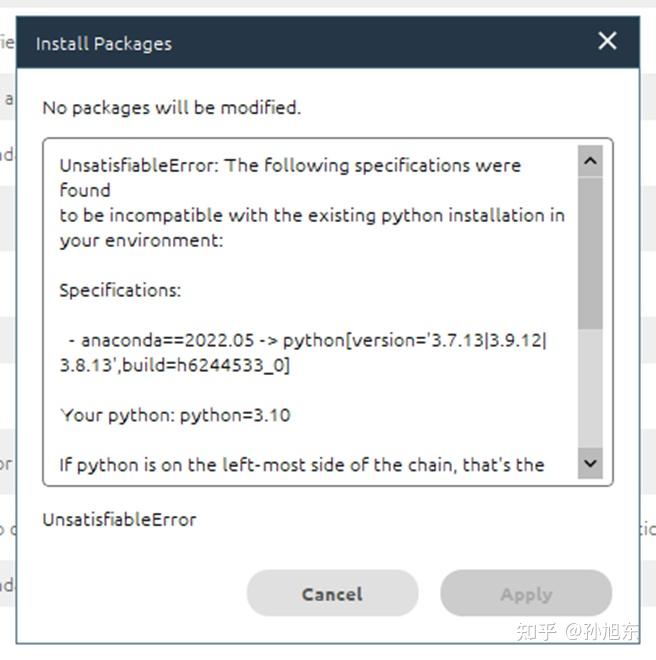The image size is (656, 660).
Task: Click the "your environment:" line
Action: tap(141, 240)
